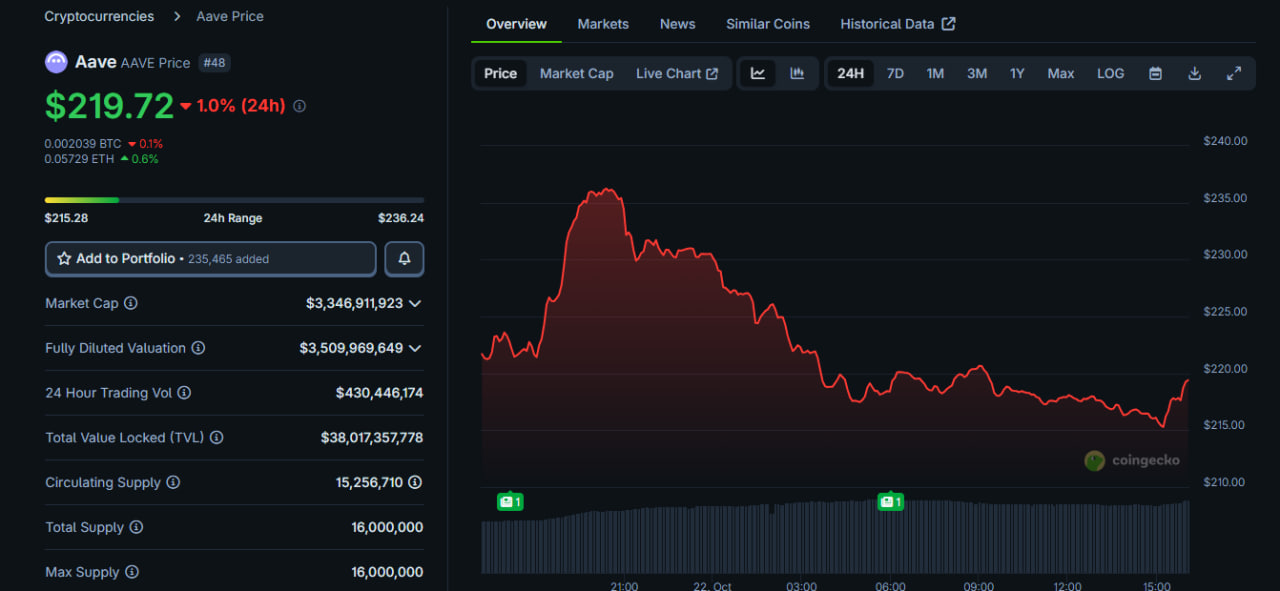Show info for Total Value Locked
1280x591 pixels.
pyautogui.click(x=217, y=438)
